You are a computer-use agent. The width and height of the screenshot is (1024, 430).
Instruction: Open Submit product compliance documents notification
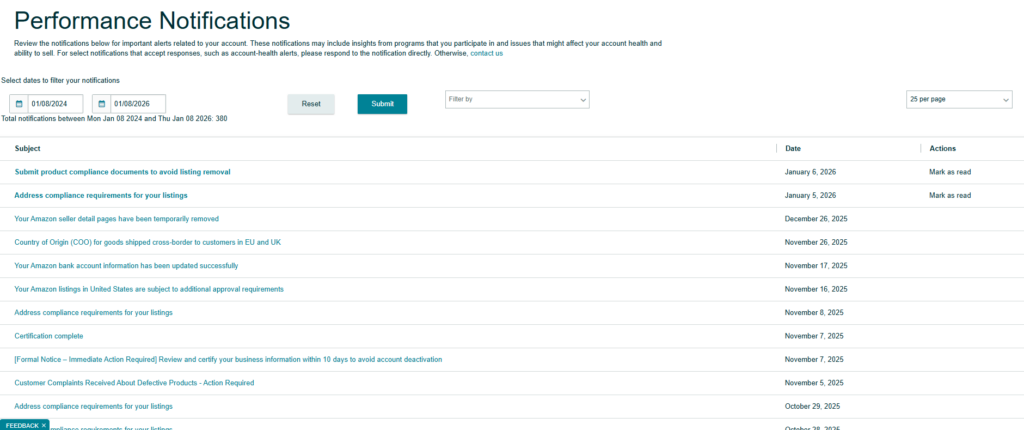122,172
